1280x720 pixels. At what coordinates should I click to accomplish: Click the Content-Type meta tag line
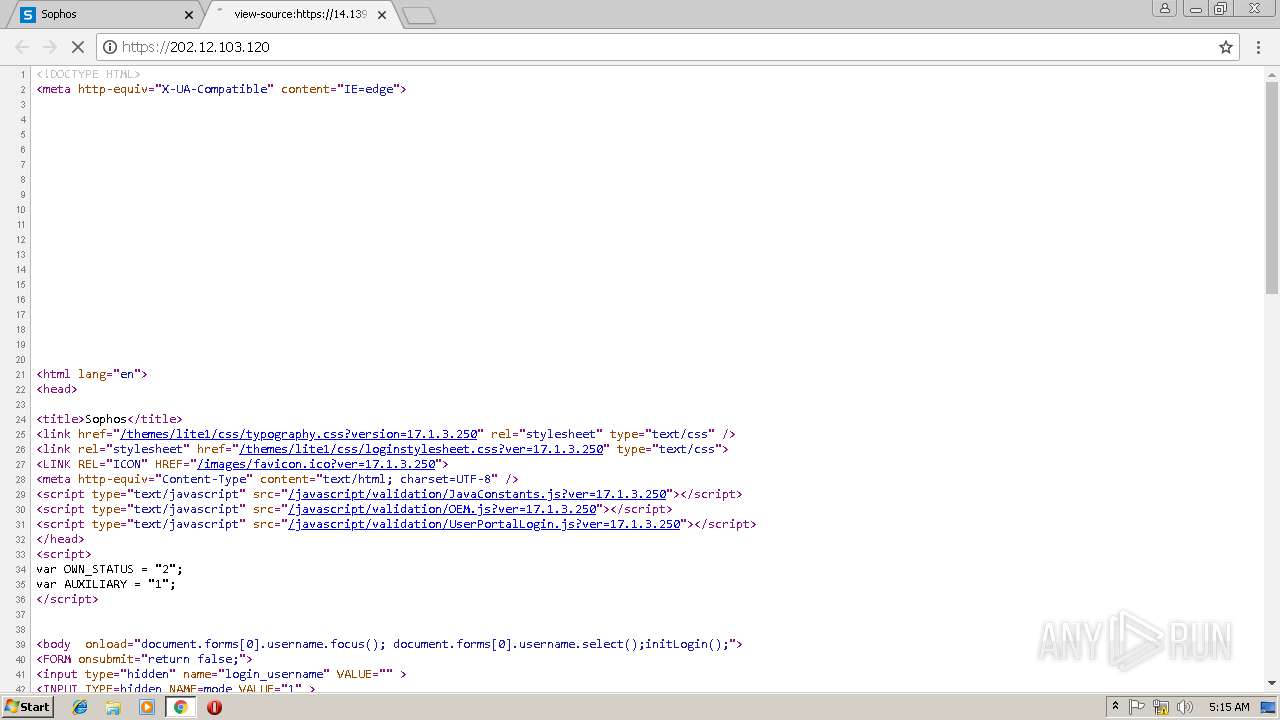tap(277, 479)
